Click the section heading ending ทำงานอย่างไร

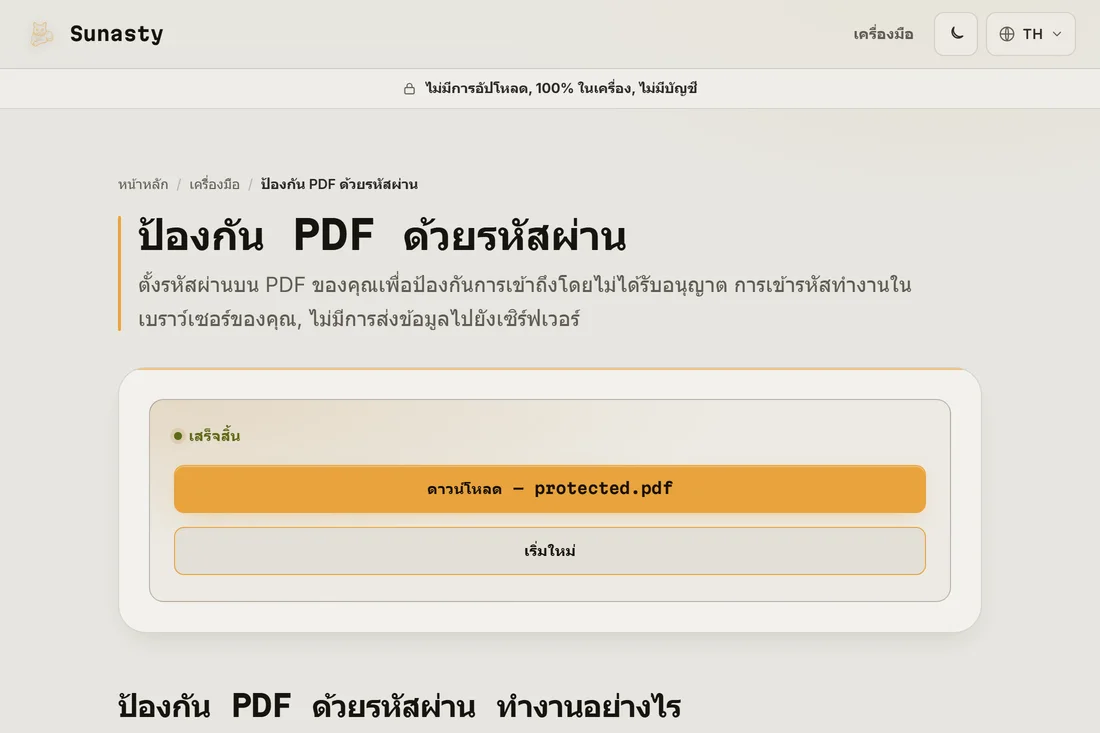pos(399,706)
